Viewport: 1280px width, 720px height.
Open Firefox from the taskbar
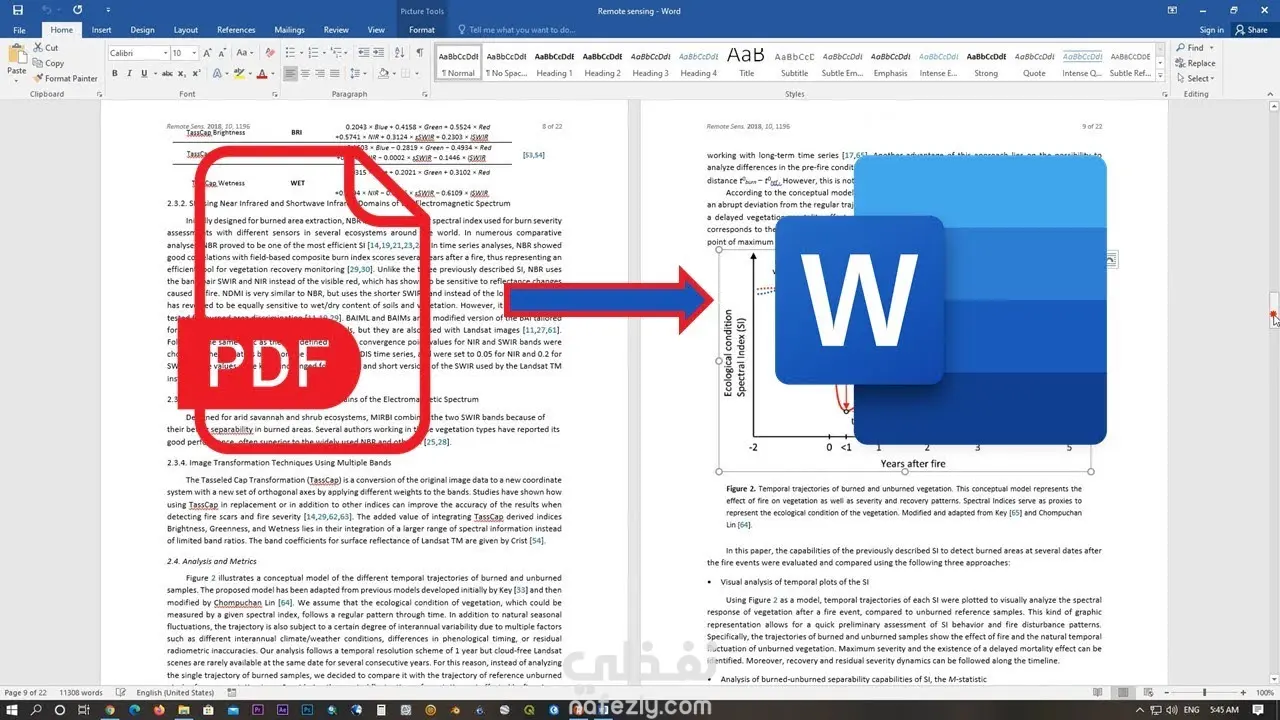(157, 709)
